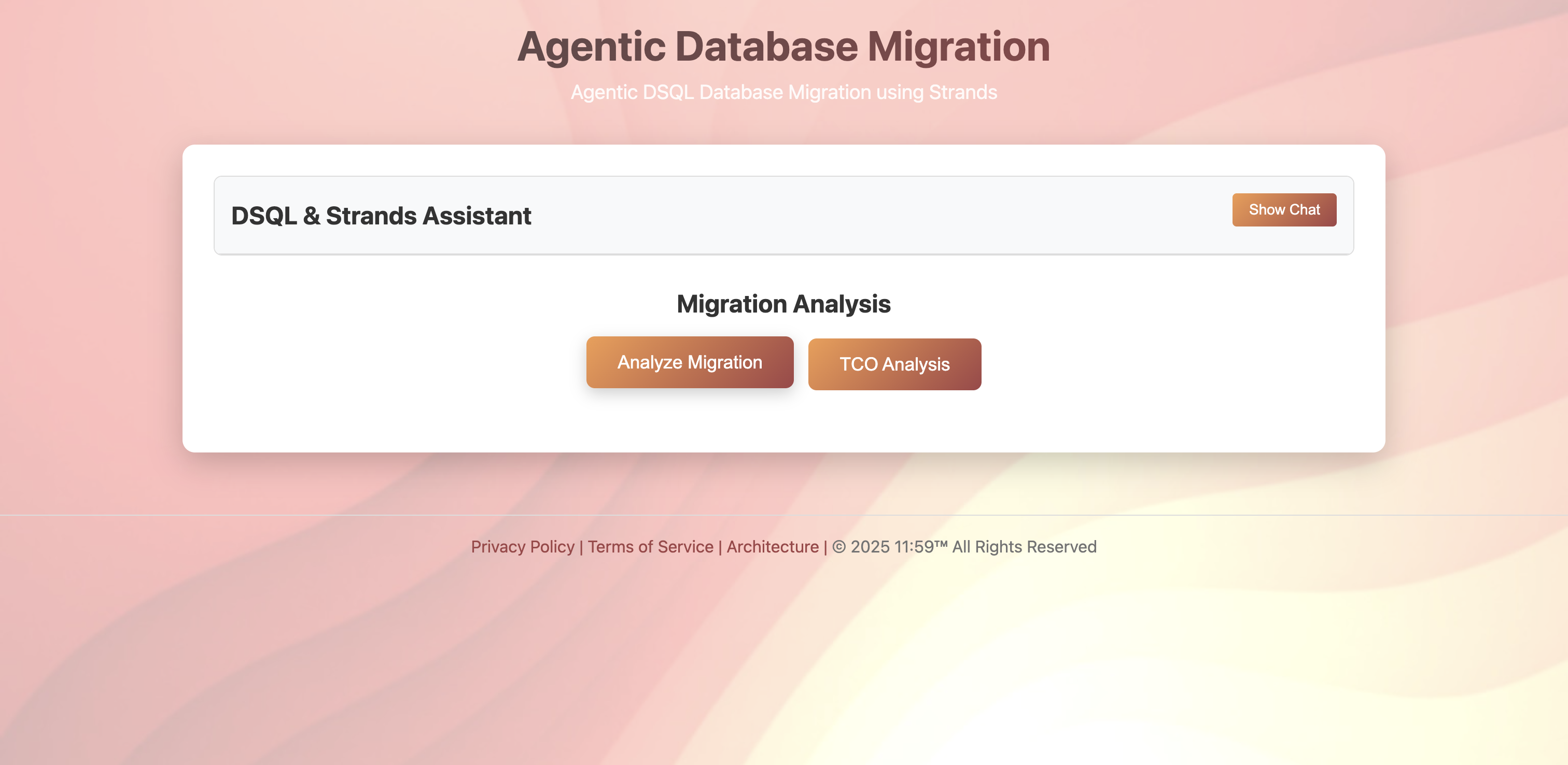Click the DSQL & Strands Assistant heading
The image size is (1568, 765).
click(381, 216)
